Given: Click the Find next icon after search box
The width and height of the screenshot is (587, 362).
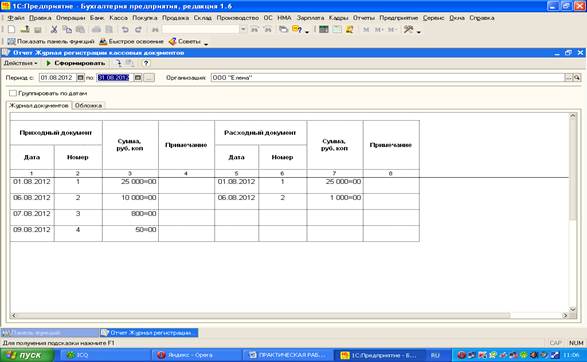Looking at the screenshot, I should click(255, 29).
